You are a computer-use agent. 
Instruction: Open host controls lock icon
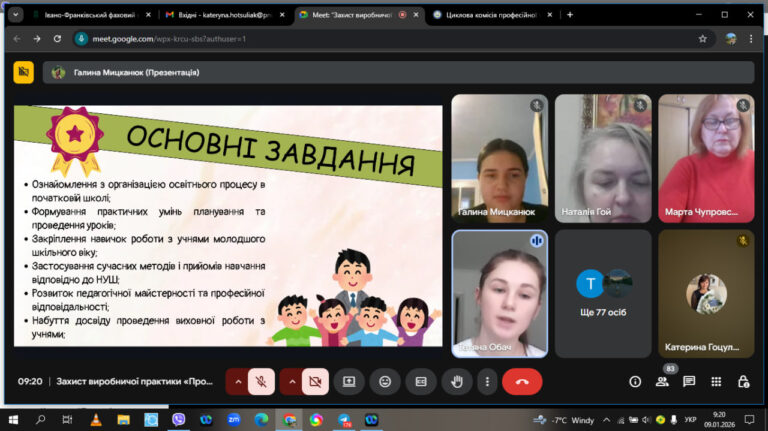[x=743, y=382]
